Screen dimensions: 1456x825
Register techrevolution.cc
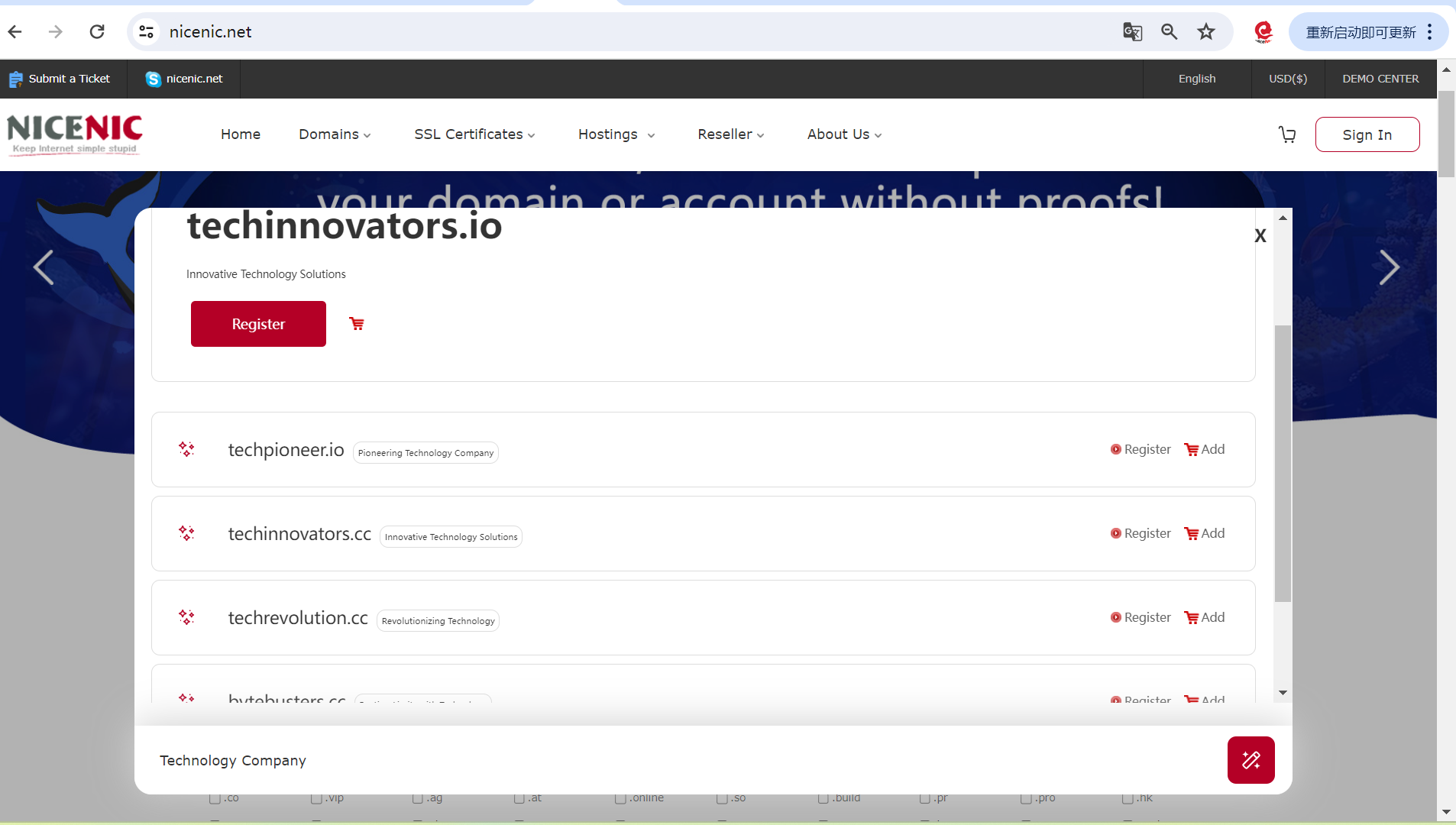click(x=1141, y=617)
